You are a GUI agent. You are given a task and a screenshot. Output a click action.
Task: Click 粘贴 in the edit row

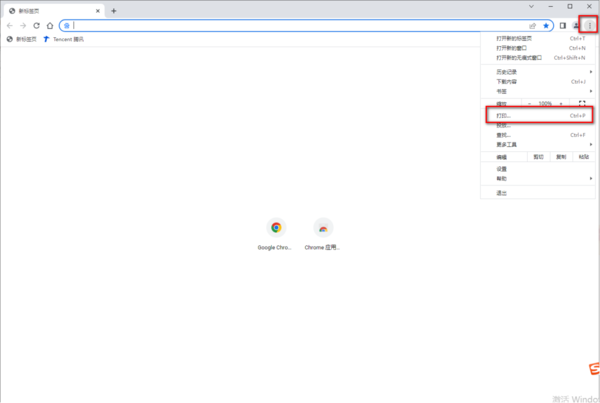coord(584,157)
